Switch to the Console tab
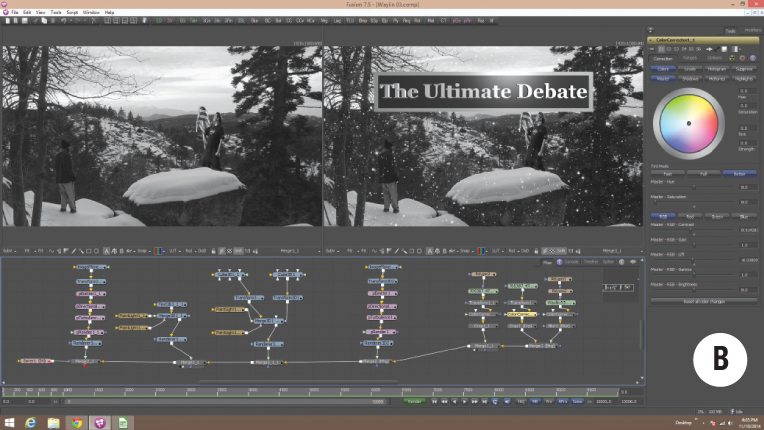 (x=571, y=262)
